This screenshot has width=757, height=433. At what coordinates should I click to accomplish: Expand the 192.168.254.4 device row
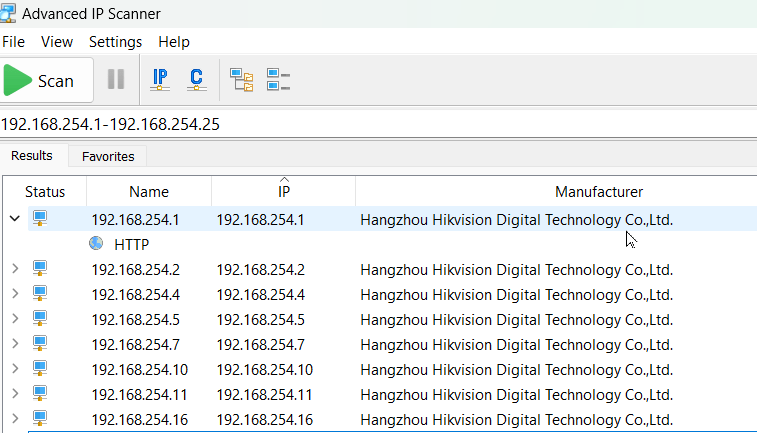pos(14,294)
